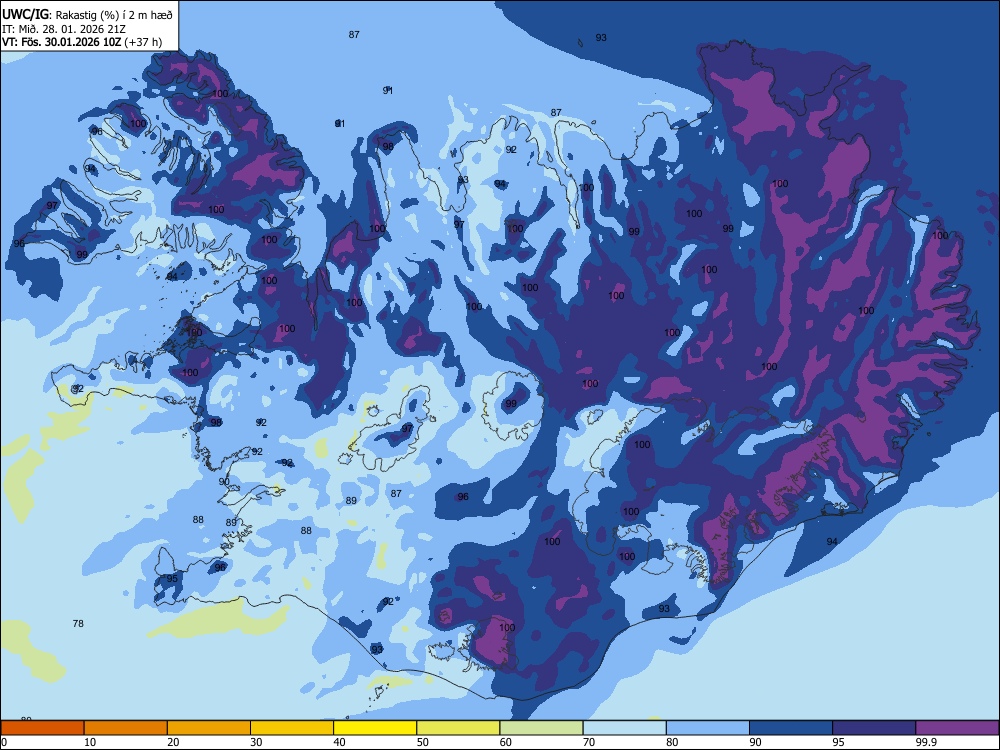Select the sky blue 80–90 legend swatch
Image resolution: width=1000 pixels, height=750 pixels.
(708, 728)
